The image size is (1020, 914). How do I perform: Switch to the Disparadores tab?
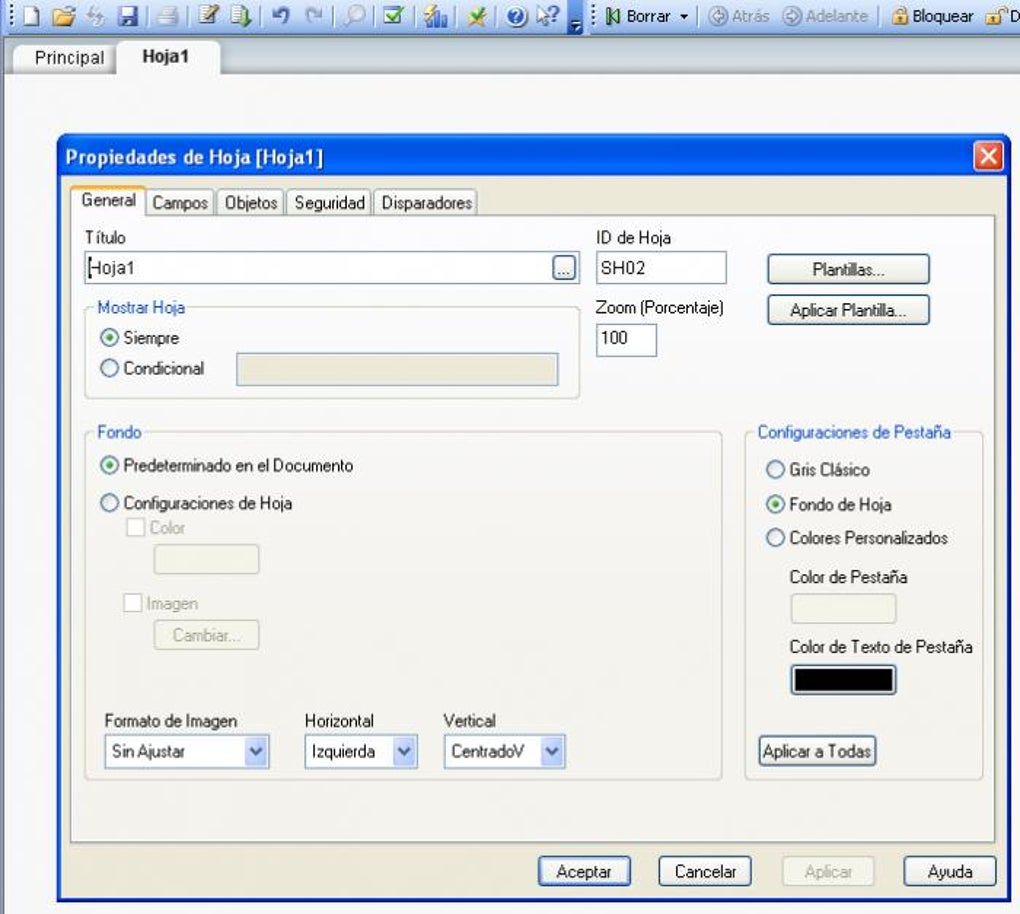426,203
